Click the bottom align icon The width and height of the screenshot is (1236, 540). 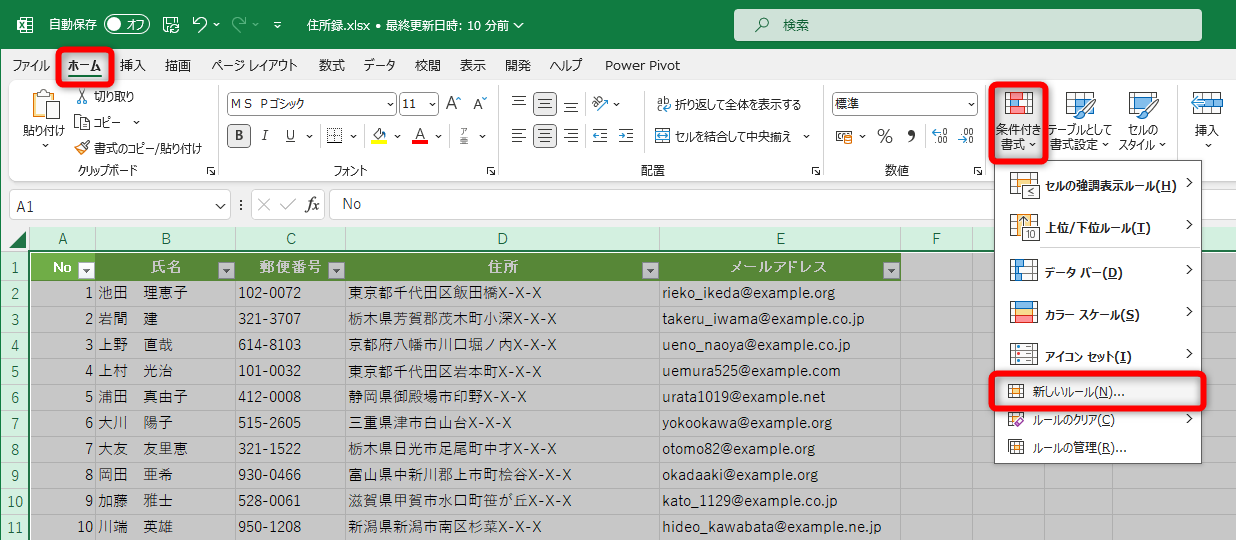(x=570, y=104)
